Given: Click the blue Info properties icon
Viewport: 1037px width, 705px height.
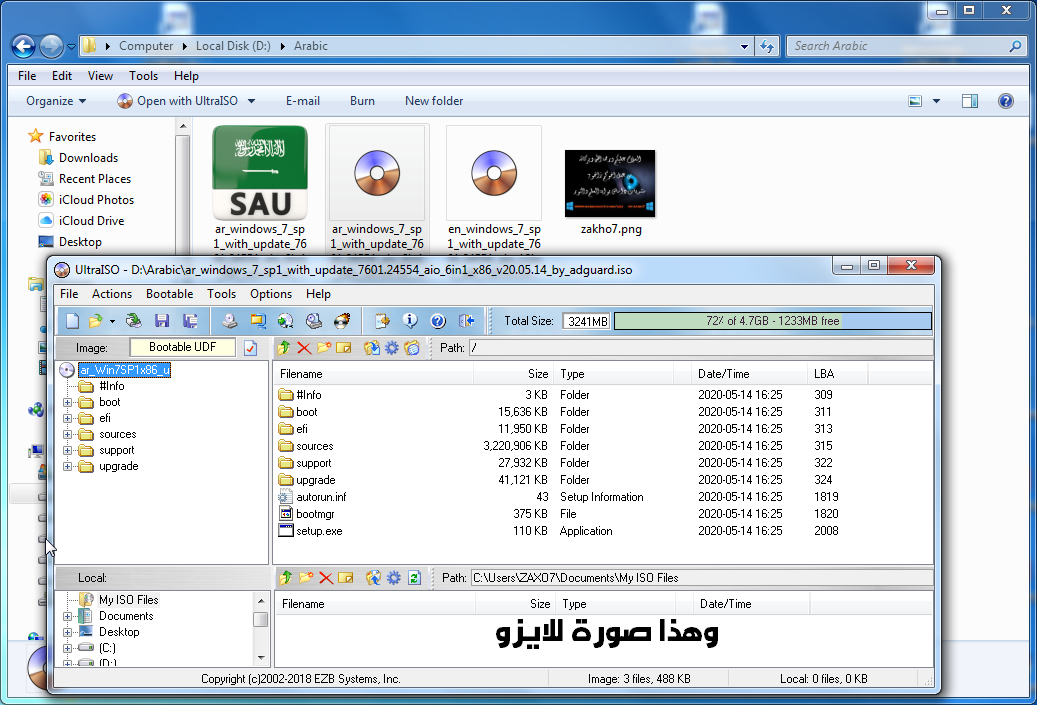Looking at the screenshot, I should (410, 321).
